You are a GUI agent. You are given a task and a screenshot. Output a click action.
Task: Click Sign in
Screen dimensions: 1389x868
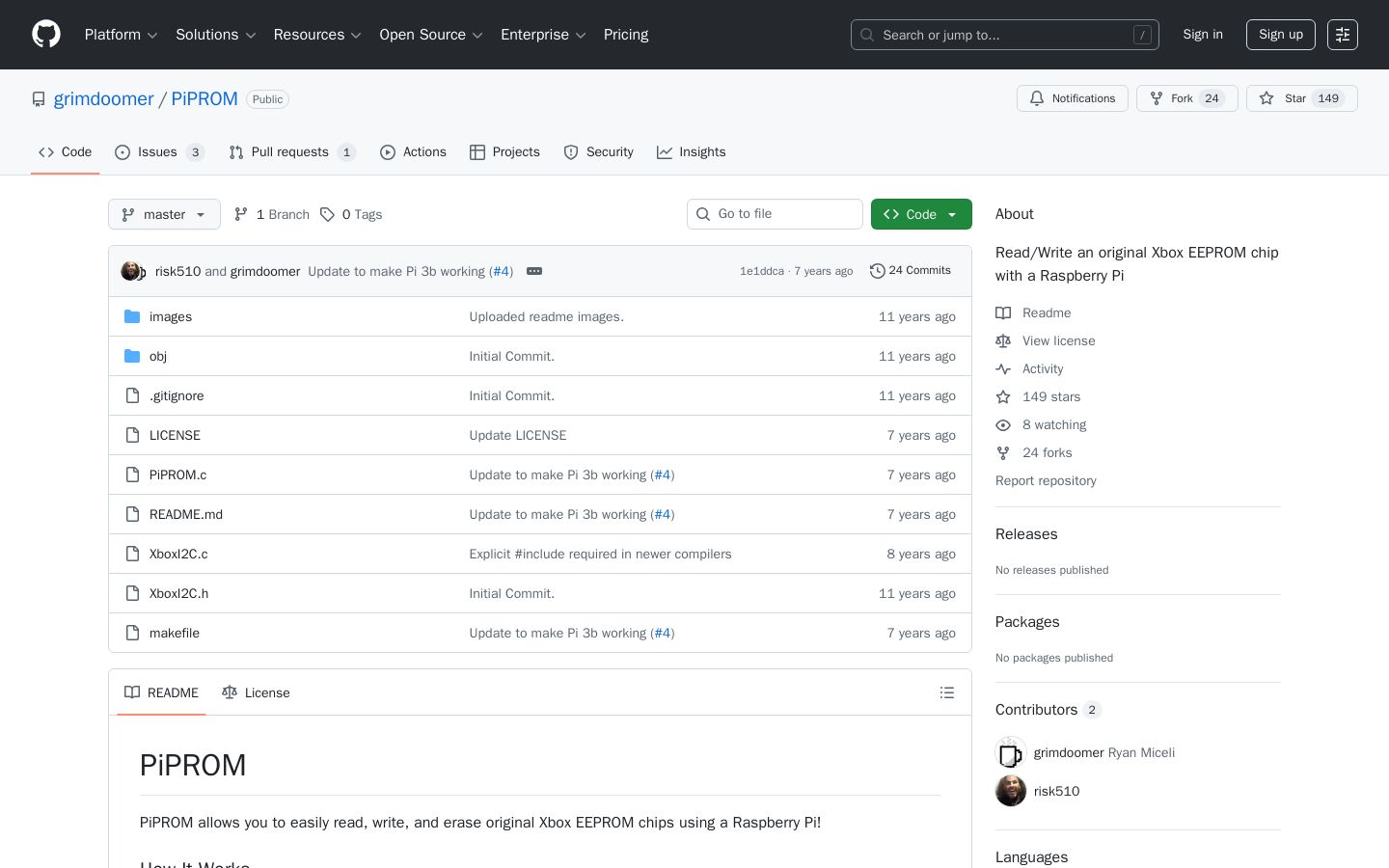pyautogui.click(x=1203, y=35)
